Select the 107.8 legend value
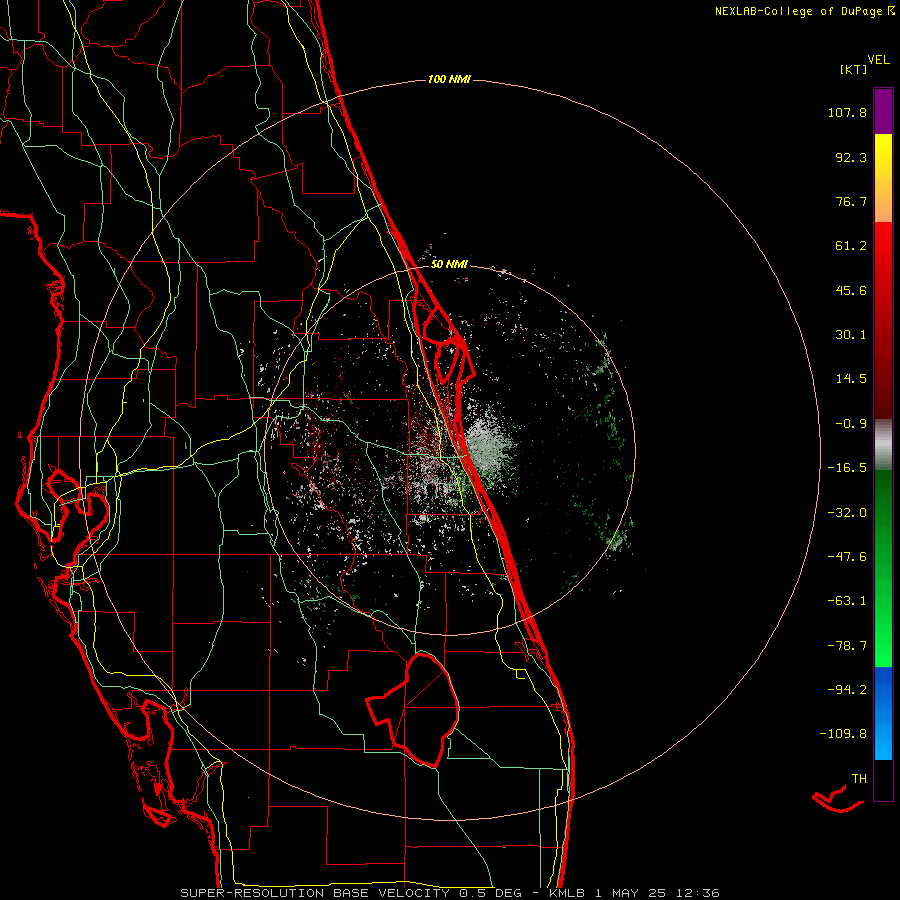This screenshot has width=900, height=900. coord(847,112)
